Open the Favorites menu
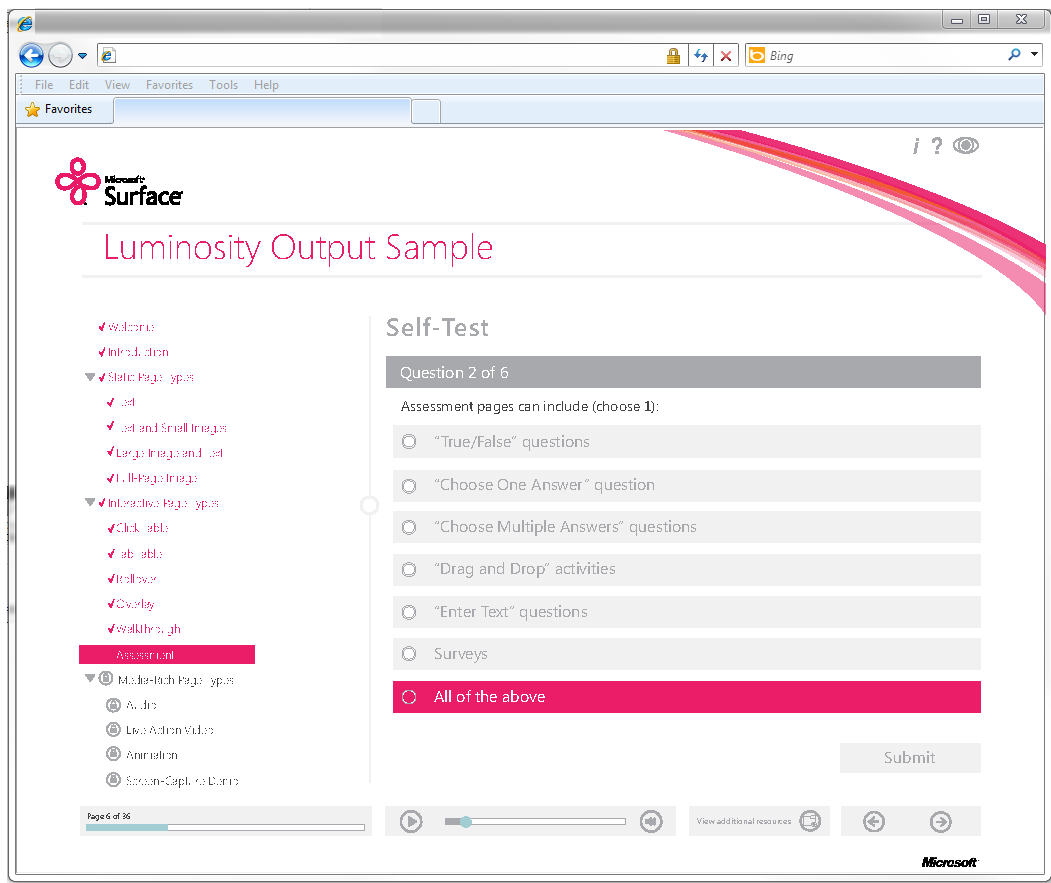Viewport: 1051px width, 883px height. point(170,84)
